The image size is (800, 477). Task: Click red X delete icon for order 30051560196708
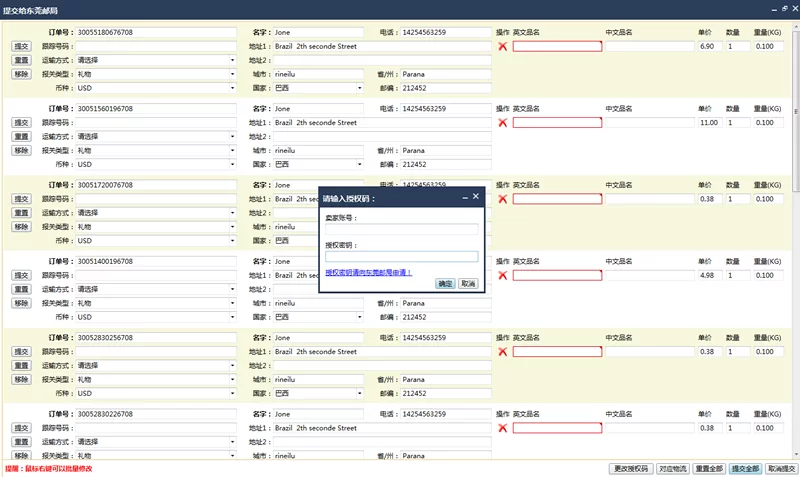pyautogui.click(x=502, y=122)
